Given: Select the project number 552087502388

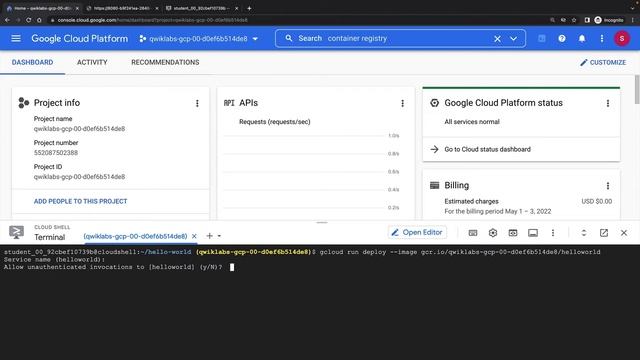Looking at the screenshot, I should click(56, 153).
